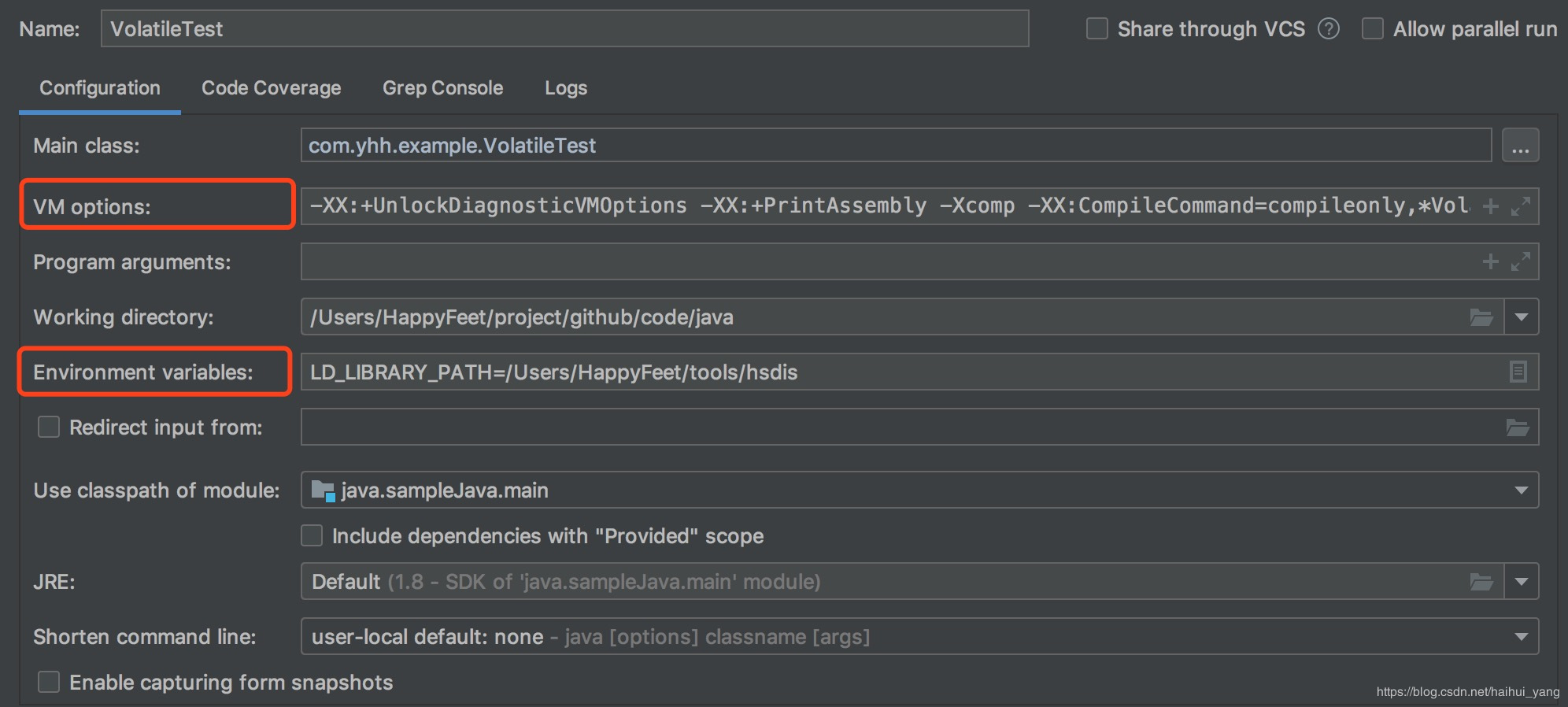Viewport: 1568px width, 707px height.
Task: Click the Program arguments plus icon
Action: click(1490, 261)
